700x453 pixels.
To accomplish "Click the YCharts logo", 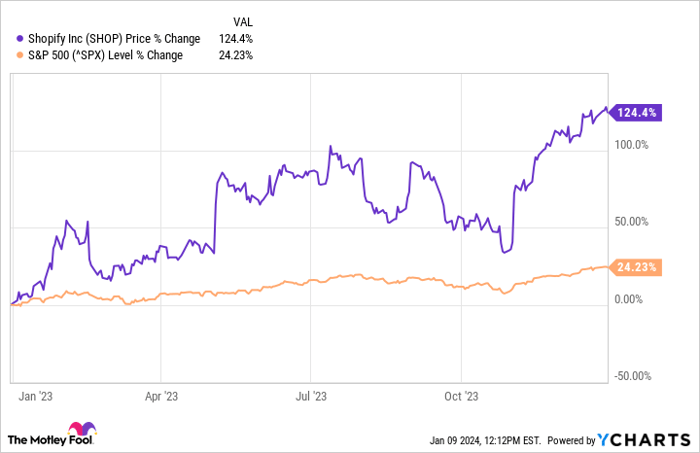I will [644, 440].
